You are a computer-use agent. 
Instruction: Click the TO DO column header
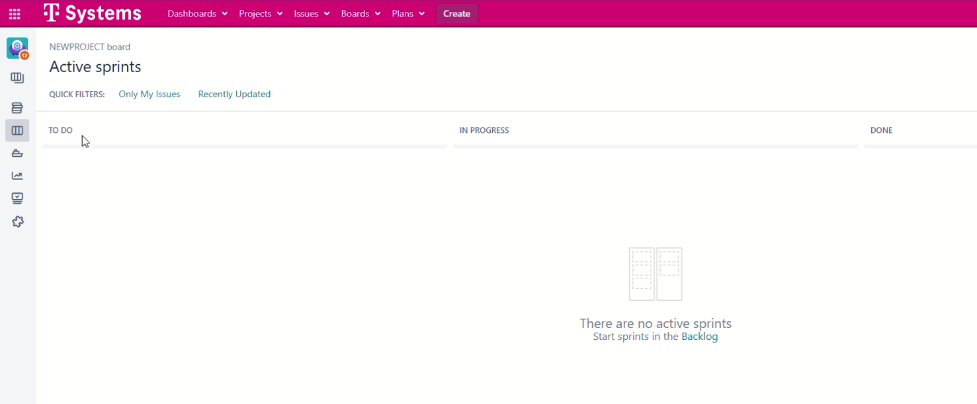coord(60,130)
